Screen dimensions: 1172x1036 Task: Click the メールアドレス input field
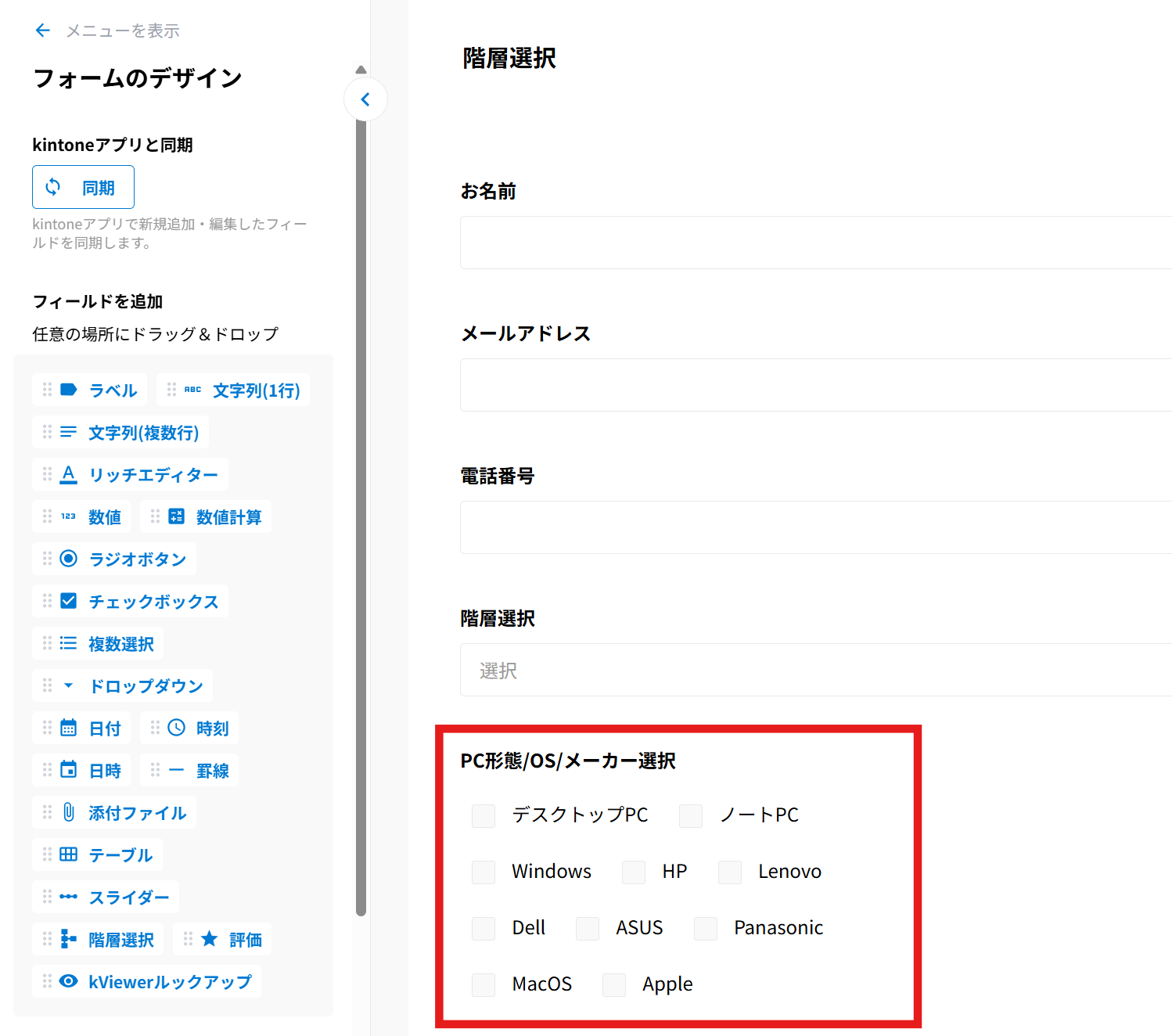coord(816,385)
